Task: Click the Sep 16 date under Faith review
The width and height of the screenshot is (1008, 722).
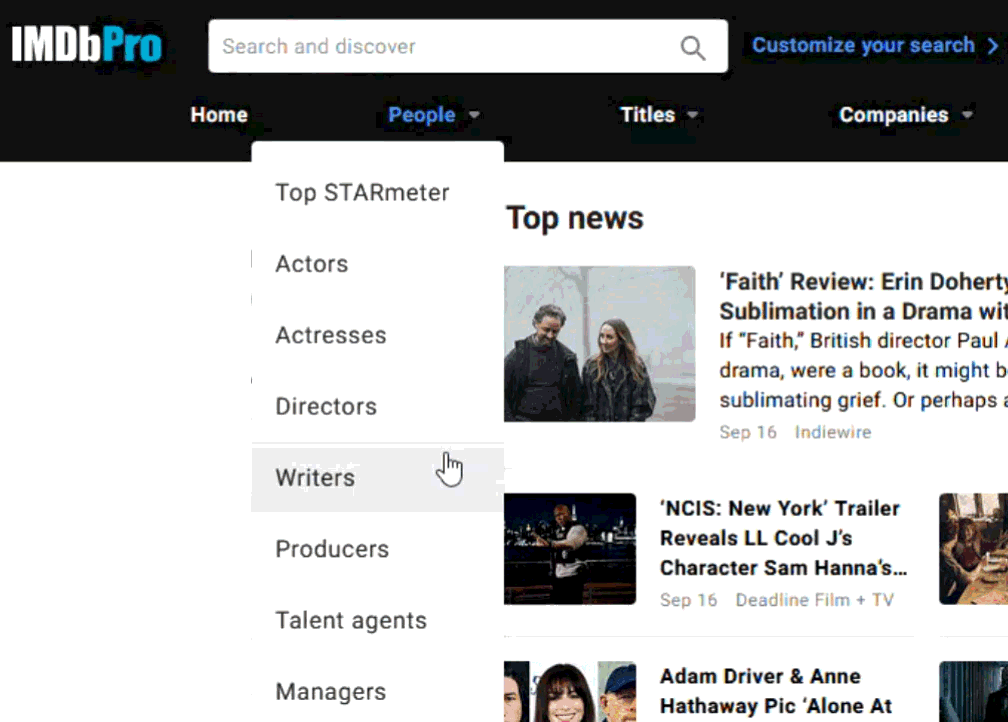Action: [x=748, y=432]
